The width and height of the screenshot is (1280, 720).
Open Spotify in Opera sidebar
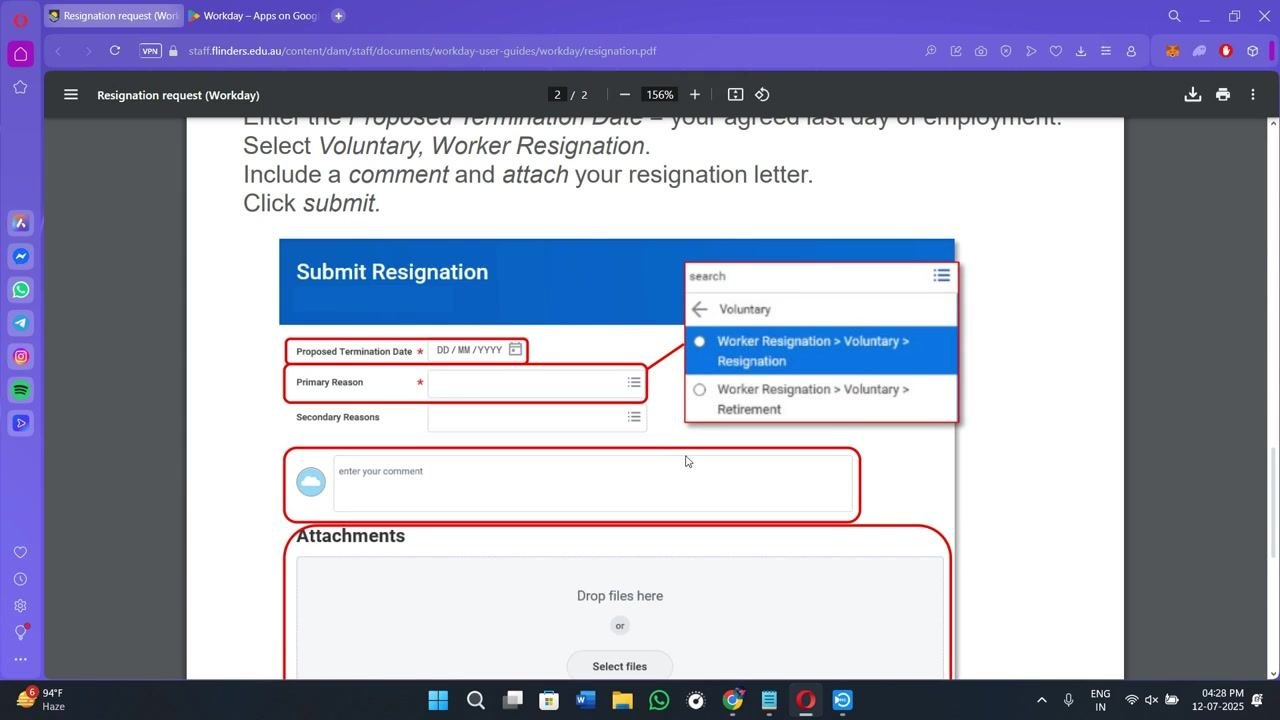coord(20,390)
